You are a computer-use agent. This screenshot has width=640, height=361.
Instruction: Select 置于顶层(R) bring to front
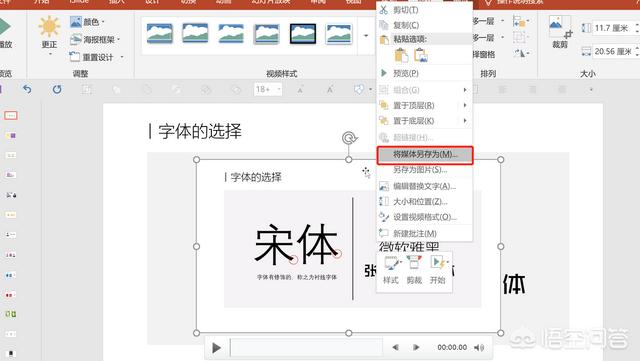pos(413,105)
